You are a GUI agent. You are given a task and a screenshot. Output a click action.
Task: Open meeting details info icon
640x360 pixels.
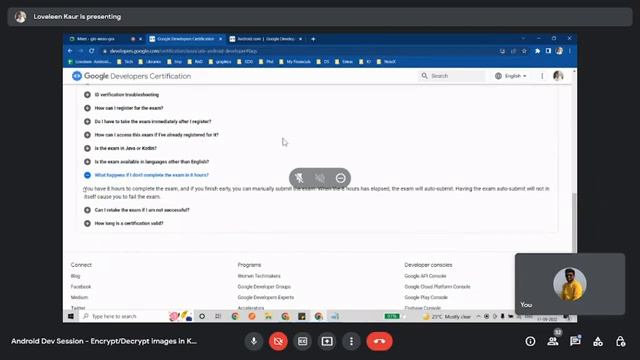click(530, 341)
